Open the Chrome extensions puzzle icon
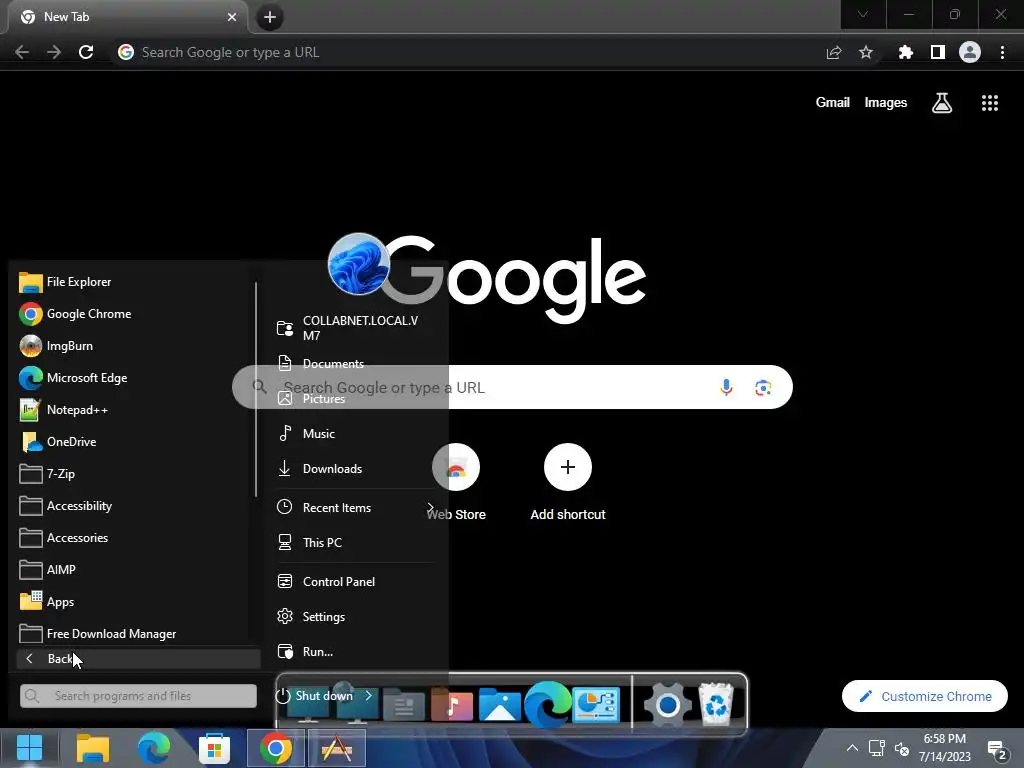 click(x=905, y=52)
